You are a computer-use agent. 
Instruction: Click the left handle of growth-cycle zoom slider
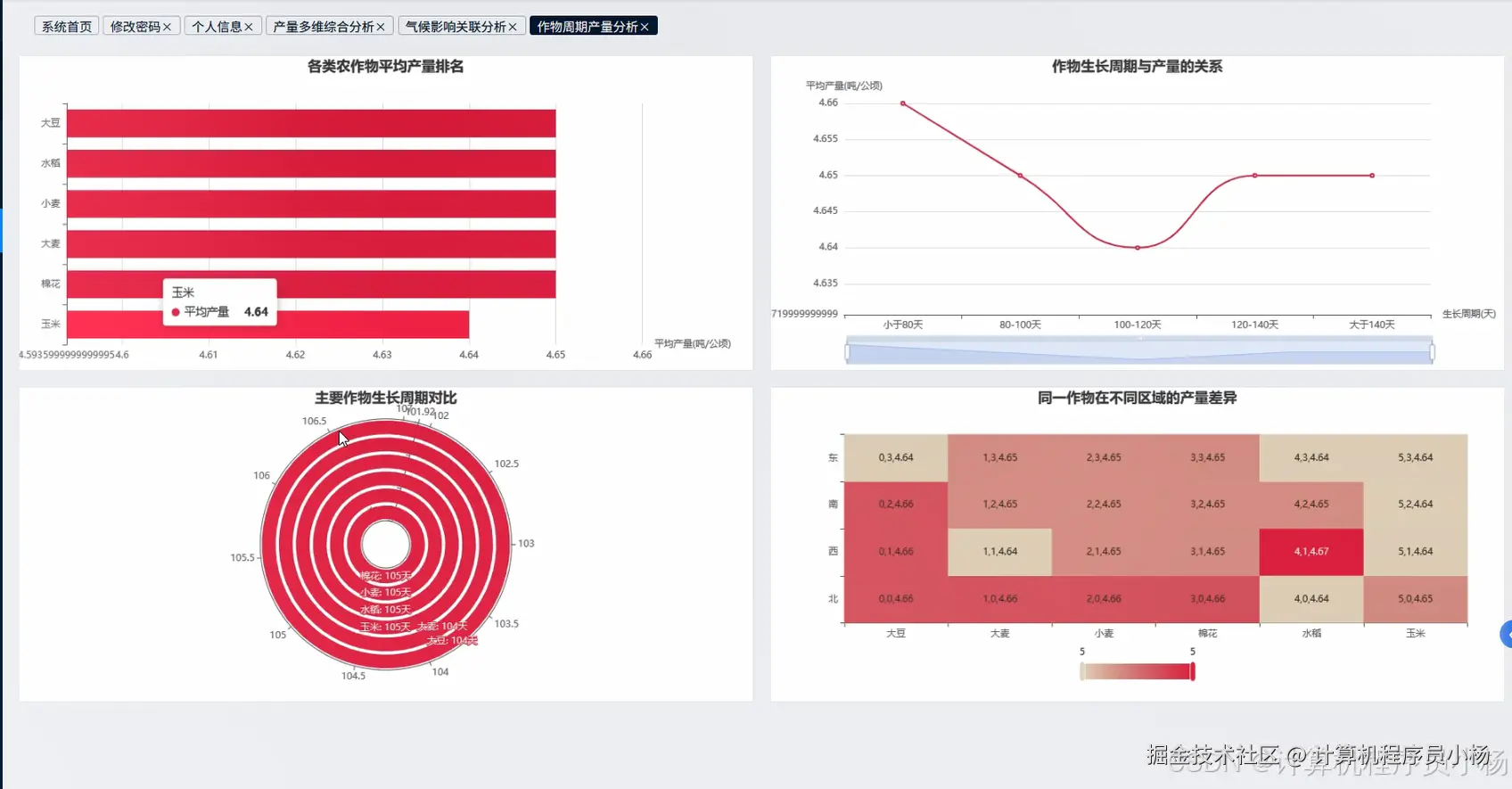(847, 352)
